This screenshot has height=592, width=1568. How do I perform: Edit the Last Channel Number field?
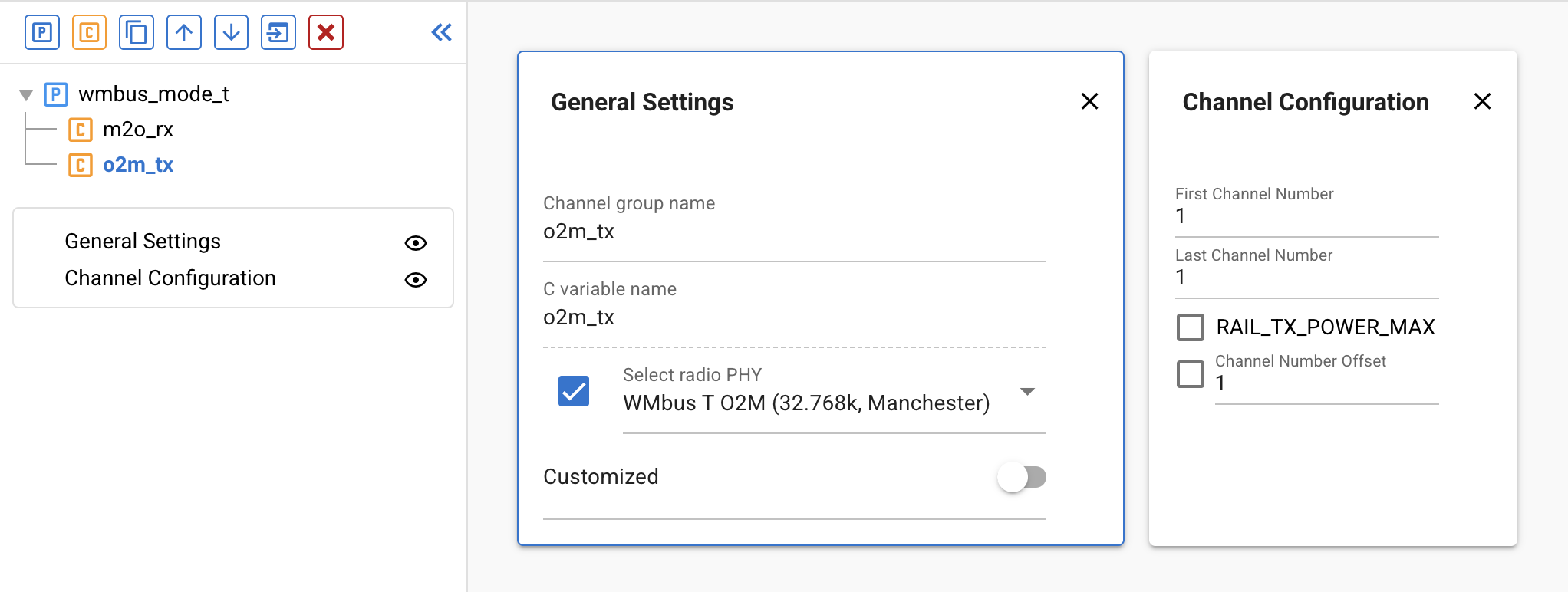click(1307, 278)
